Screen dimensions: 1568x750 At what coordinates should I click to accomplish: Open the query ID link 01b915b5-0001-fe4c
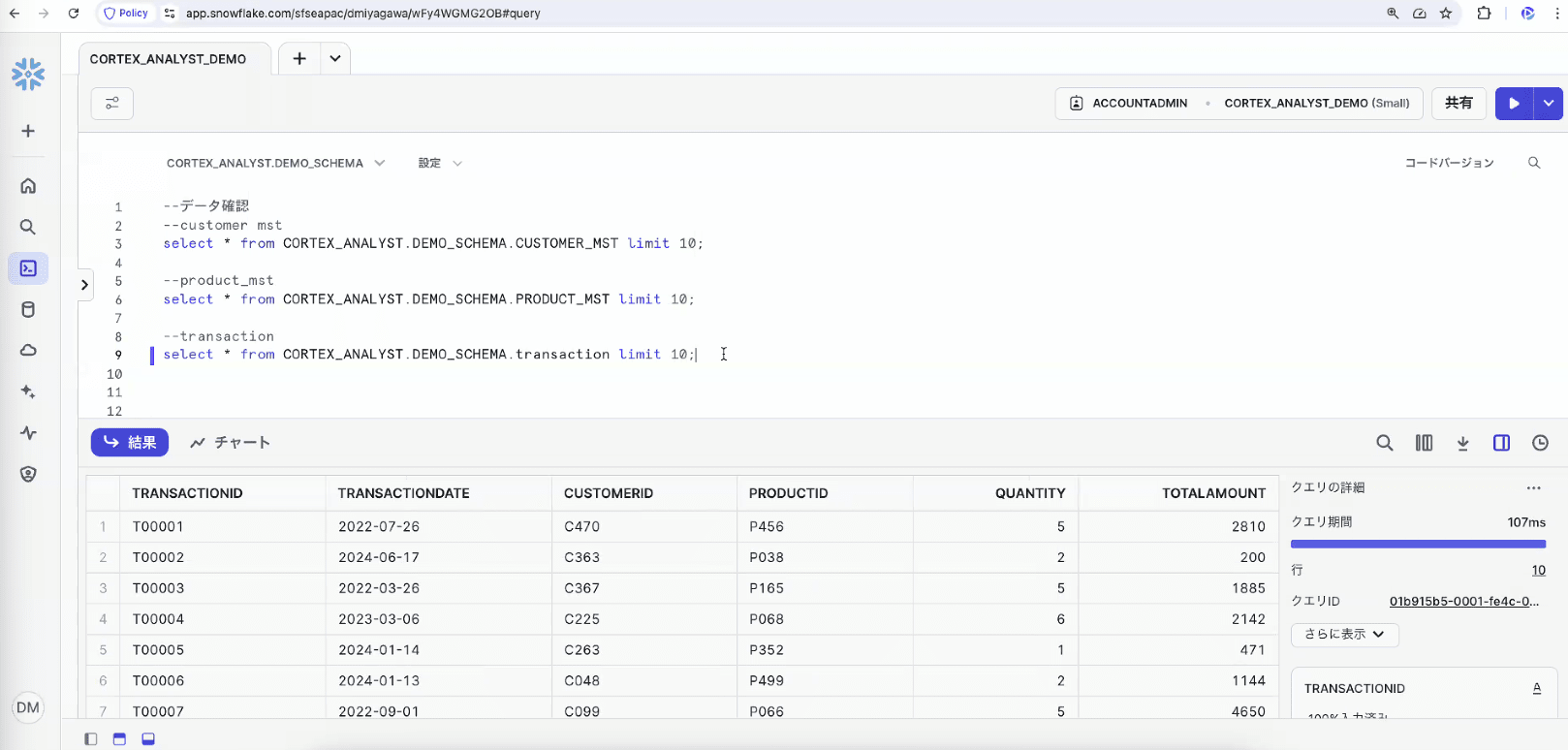coord(1463,601)
